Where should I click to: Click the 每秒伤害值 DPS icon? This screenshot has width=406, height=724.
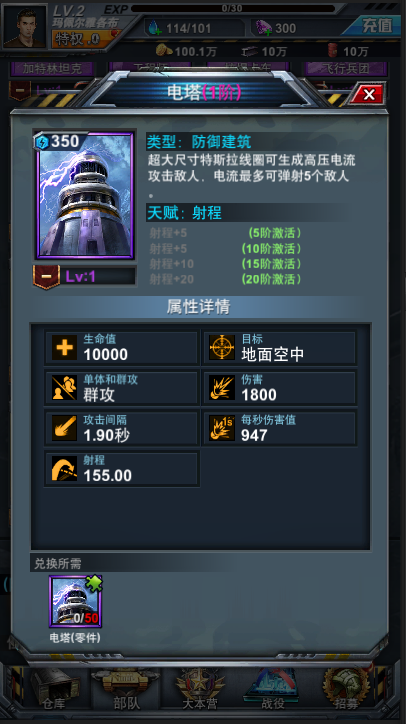click(222, 428)
